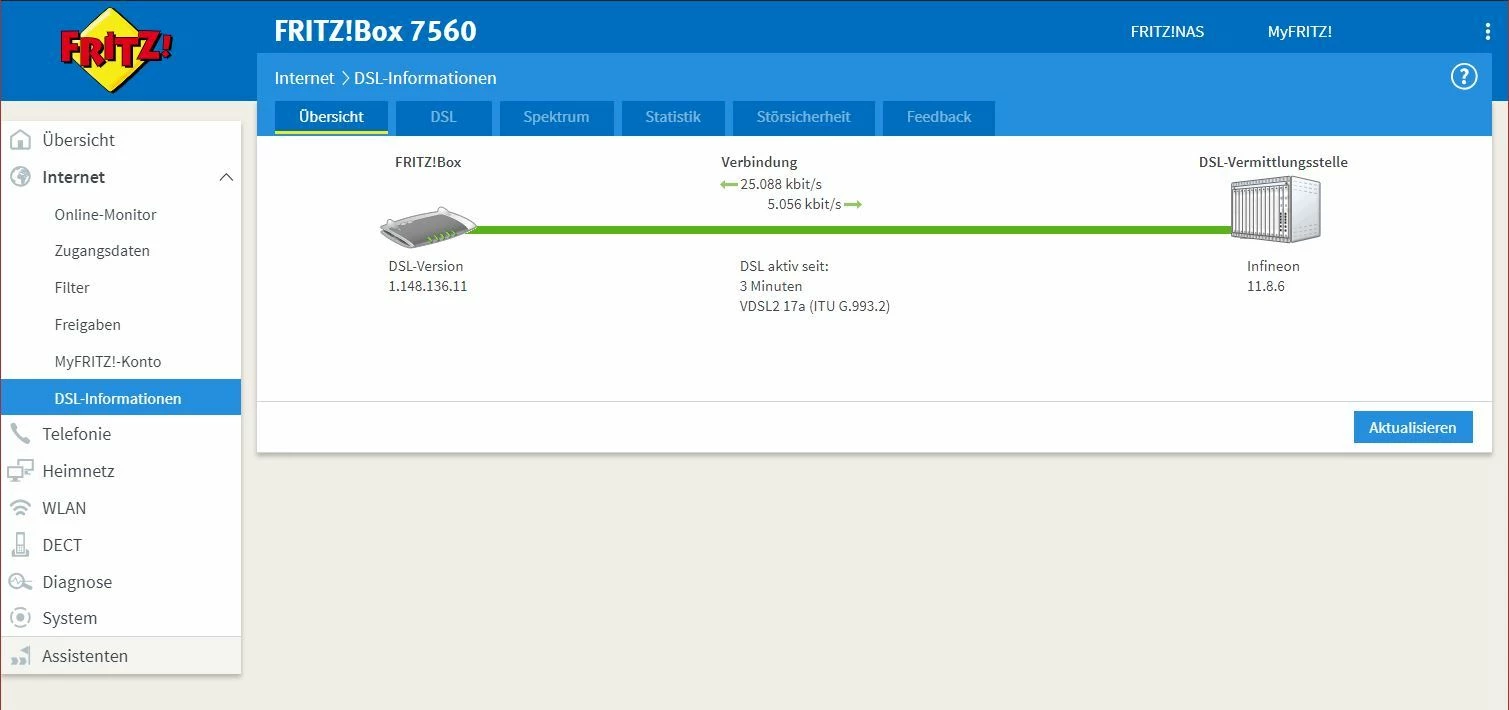Click DSL-Version number 1.148.136.11
Viewport: 1509px width, 710px height.
(428, 286)
